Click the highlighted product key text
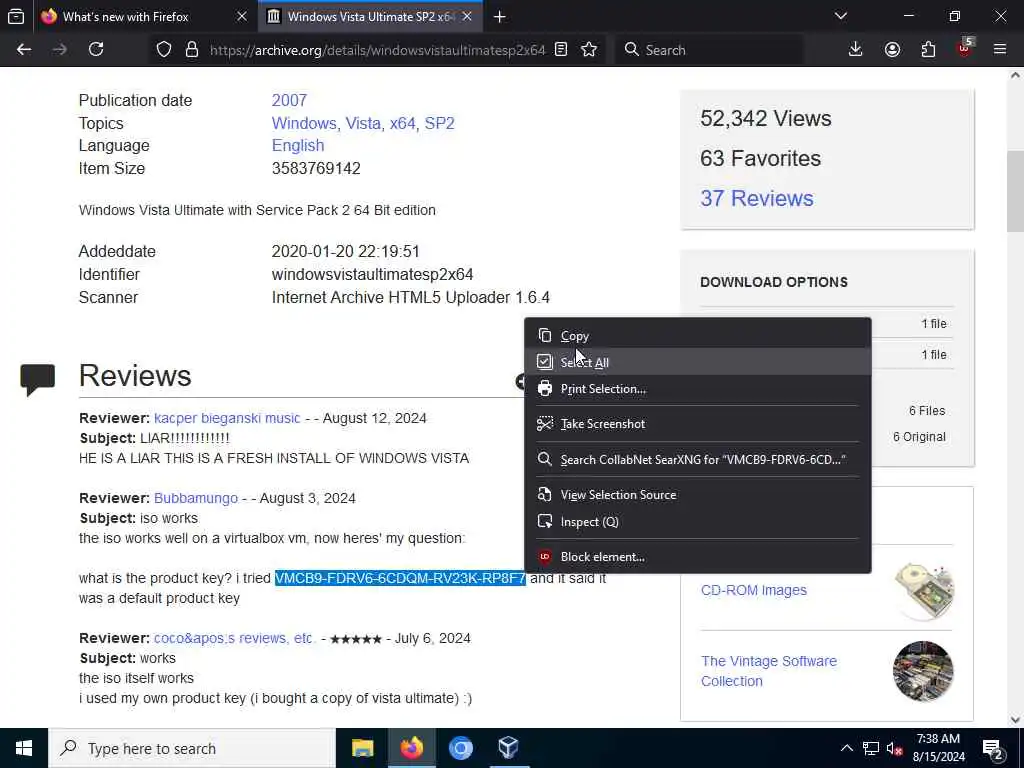This screenshot has height=768, width=1024. 400,579
